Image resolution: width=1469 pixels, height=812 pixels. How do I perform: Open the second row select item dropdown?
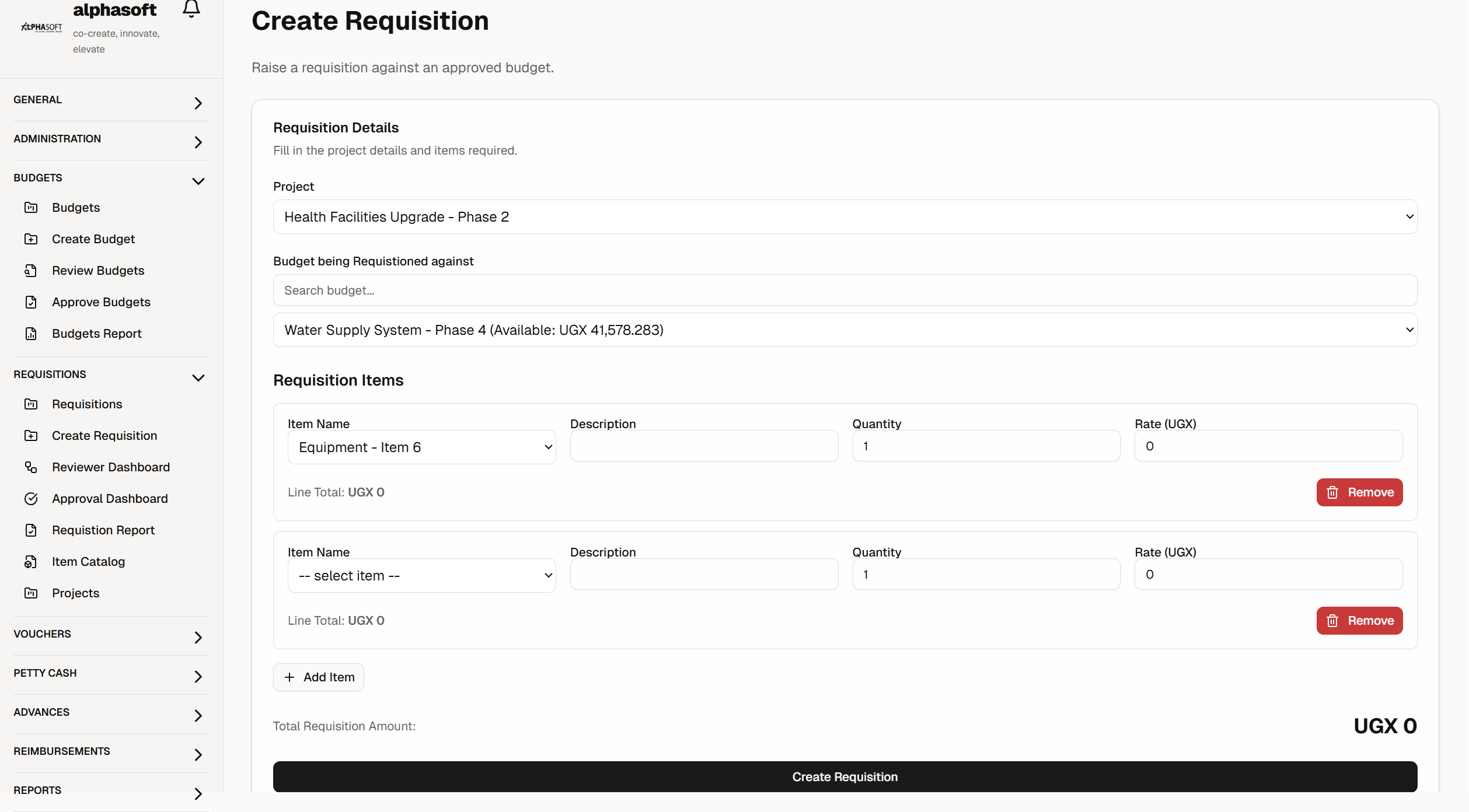point(421,576)
